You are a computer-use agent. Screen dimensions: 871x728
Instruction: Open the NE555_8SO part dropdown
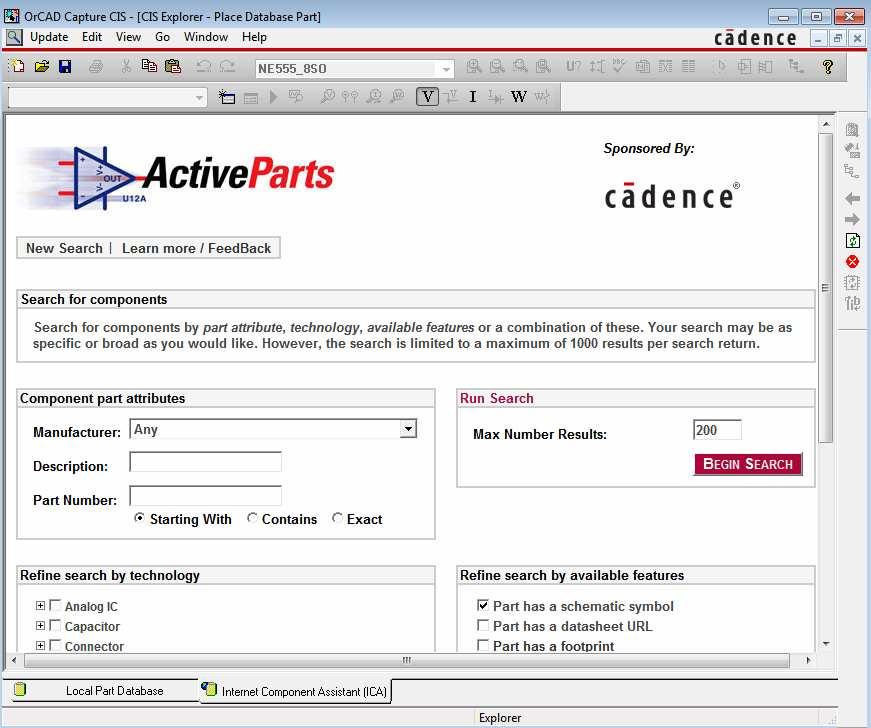[x=446, y=69]
